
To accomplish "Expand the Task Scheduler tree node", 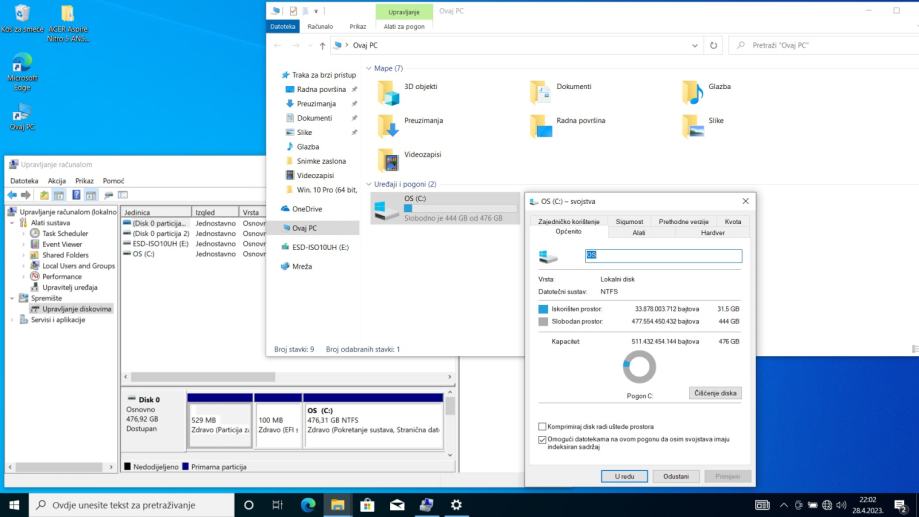I will [x=23, y=233].
